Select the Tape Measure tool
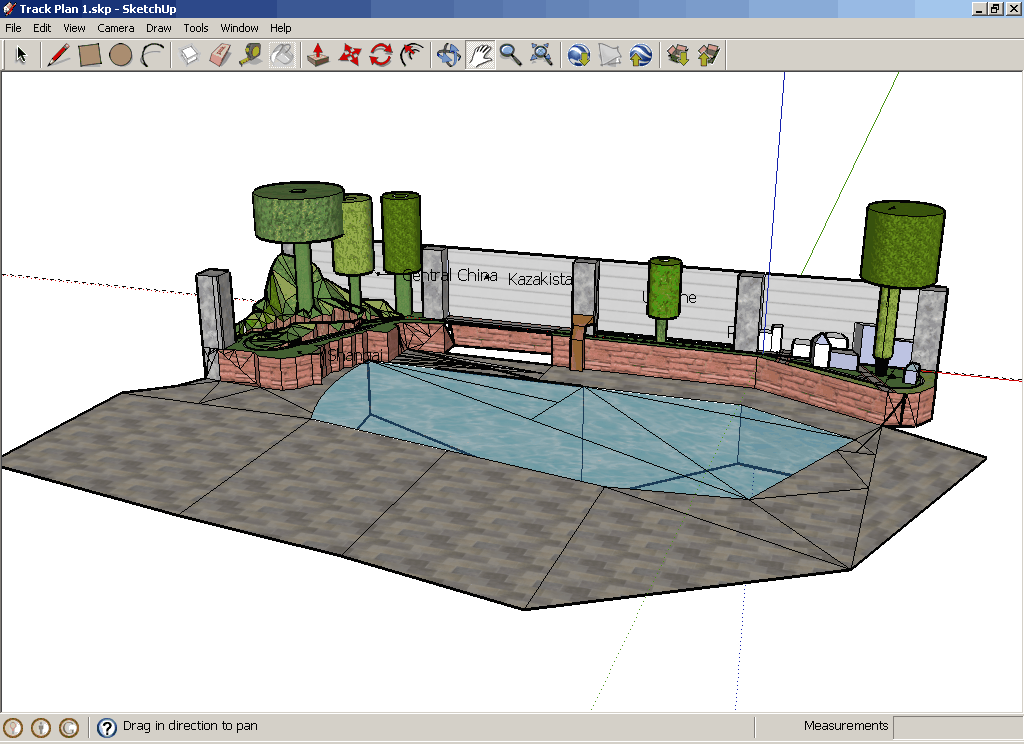The height and width of the screenshot is (744, 1024). point(251,55)
